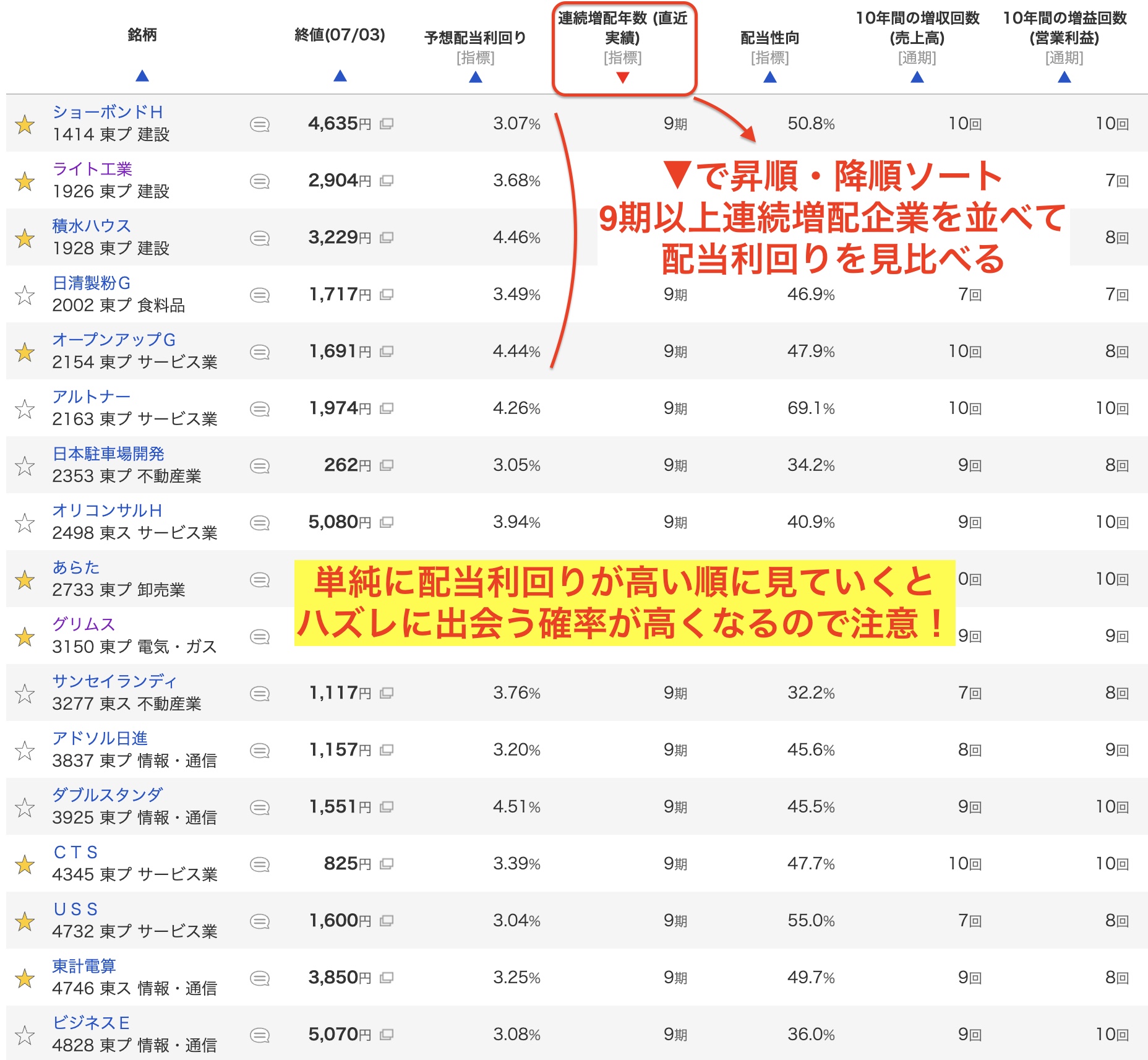Open the 日清製粉G stock page
1148x1060 pixels.
pos(92,283)
